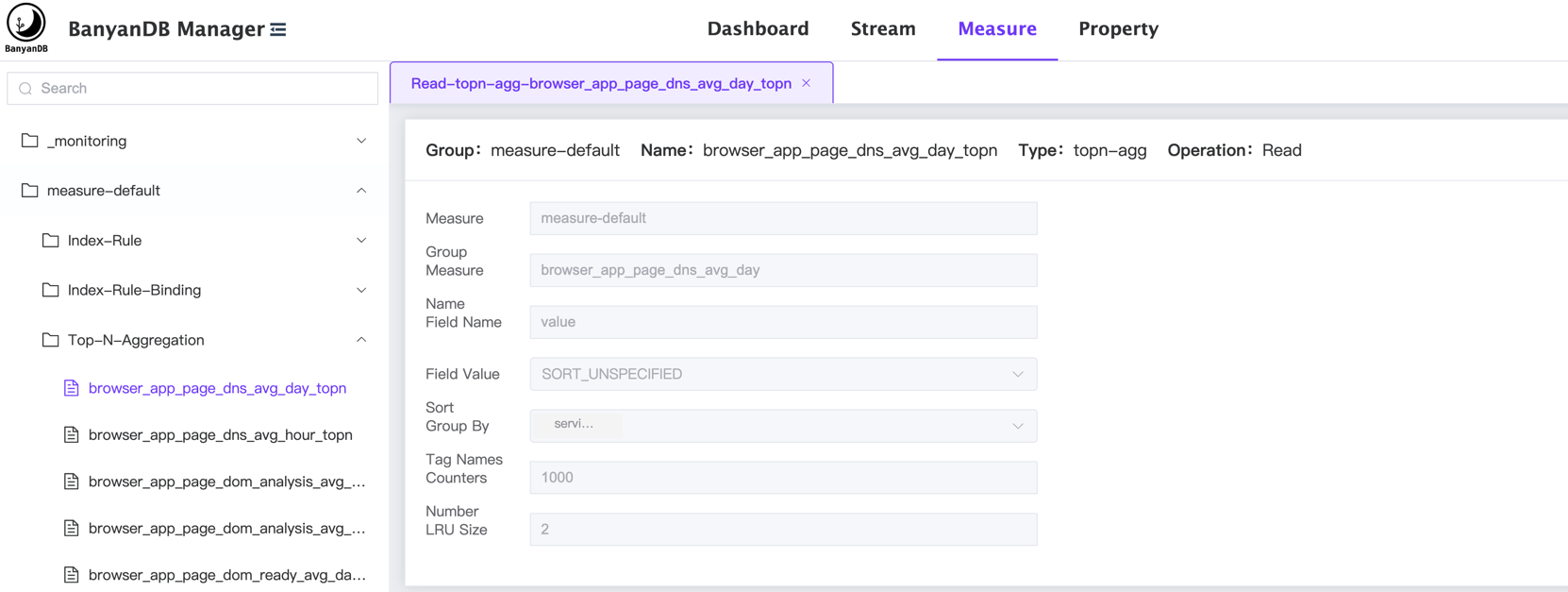Click the search magnifier icon
1568x592 pixels.
pos(25,89)
